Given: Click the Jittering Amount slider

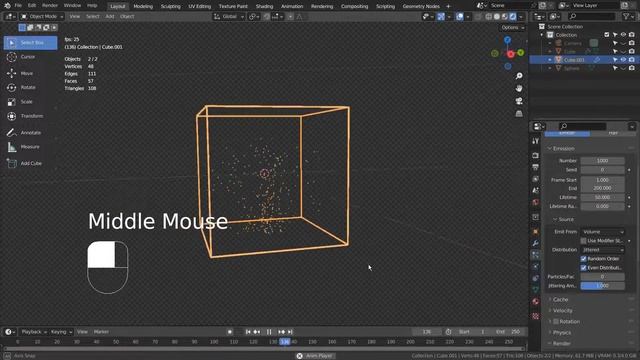Looking at the screenshot, I should [602, 286].
